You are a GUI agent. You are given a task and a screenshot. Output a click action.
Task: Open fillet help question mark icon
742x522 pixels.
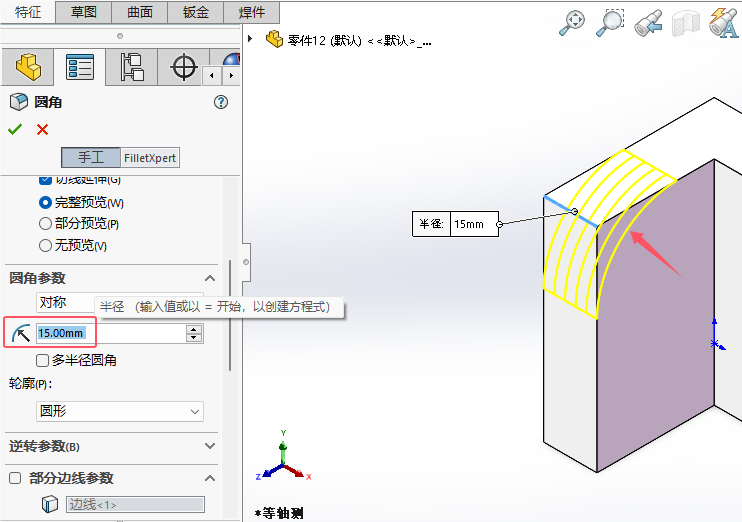point(221,102)
